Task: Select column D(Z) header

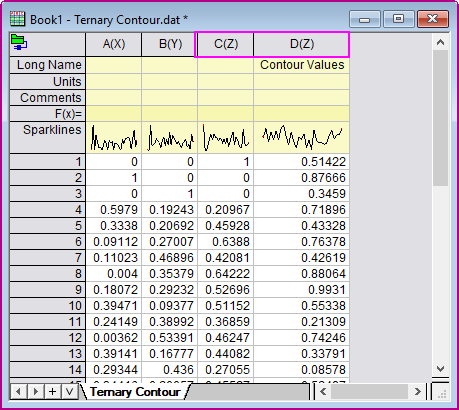Action: coord(302,44)
